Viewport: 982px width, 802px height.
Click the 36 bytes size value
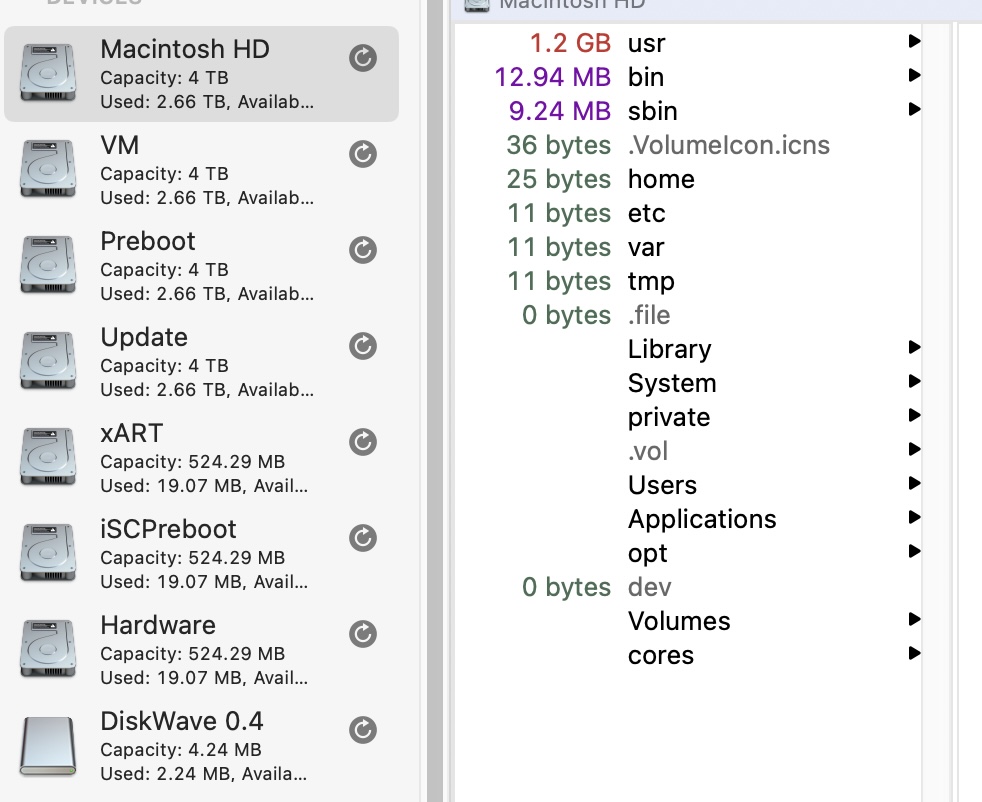click(559, 145)
